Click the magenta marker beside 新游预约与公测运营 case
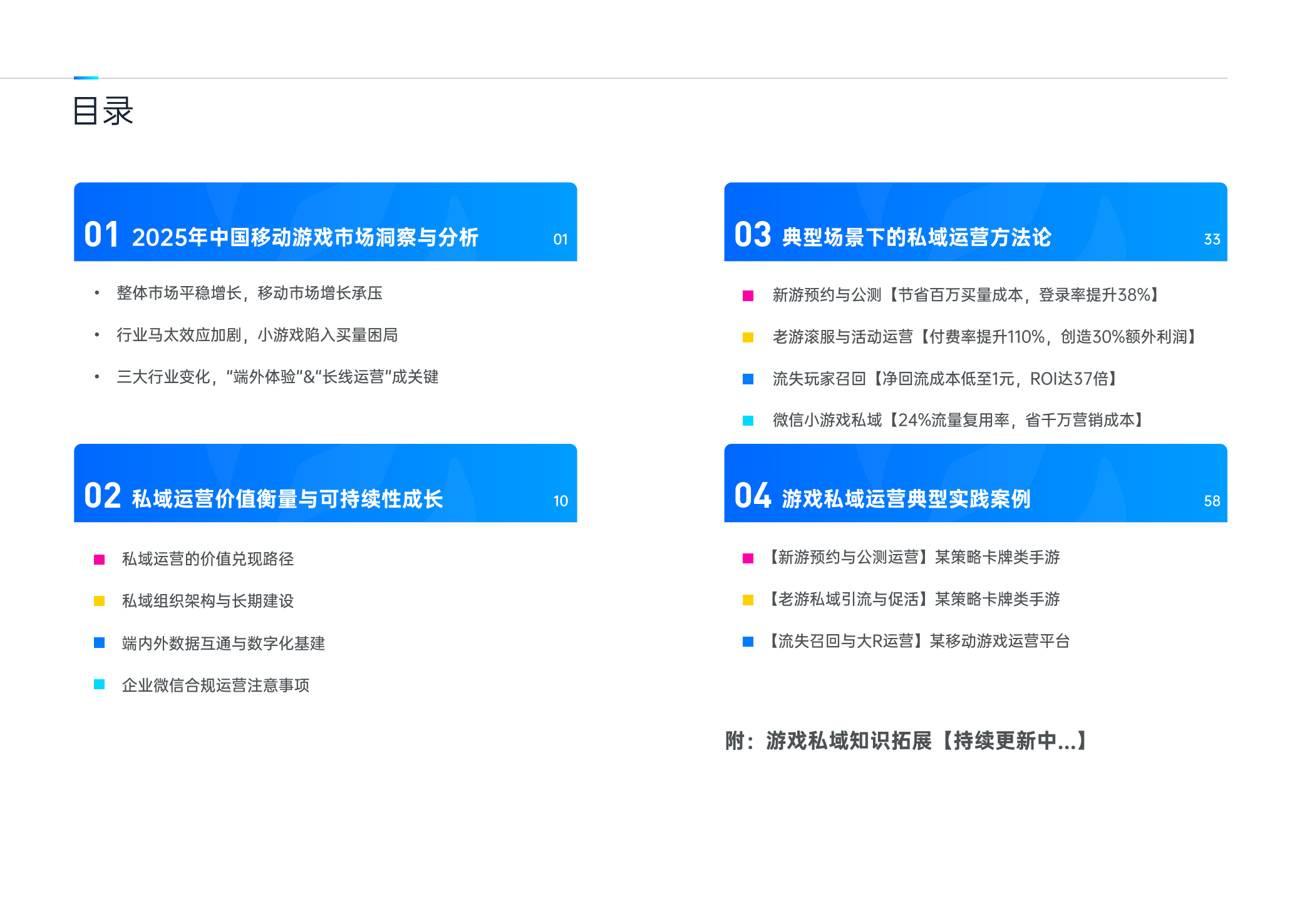Image resolution: width=1302 pixels, height=924 pixels. point(748,558)
